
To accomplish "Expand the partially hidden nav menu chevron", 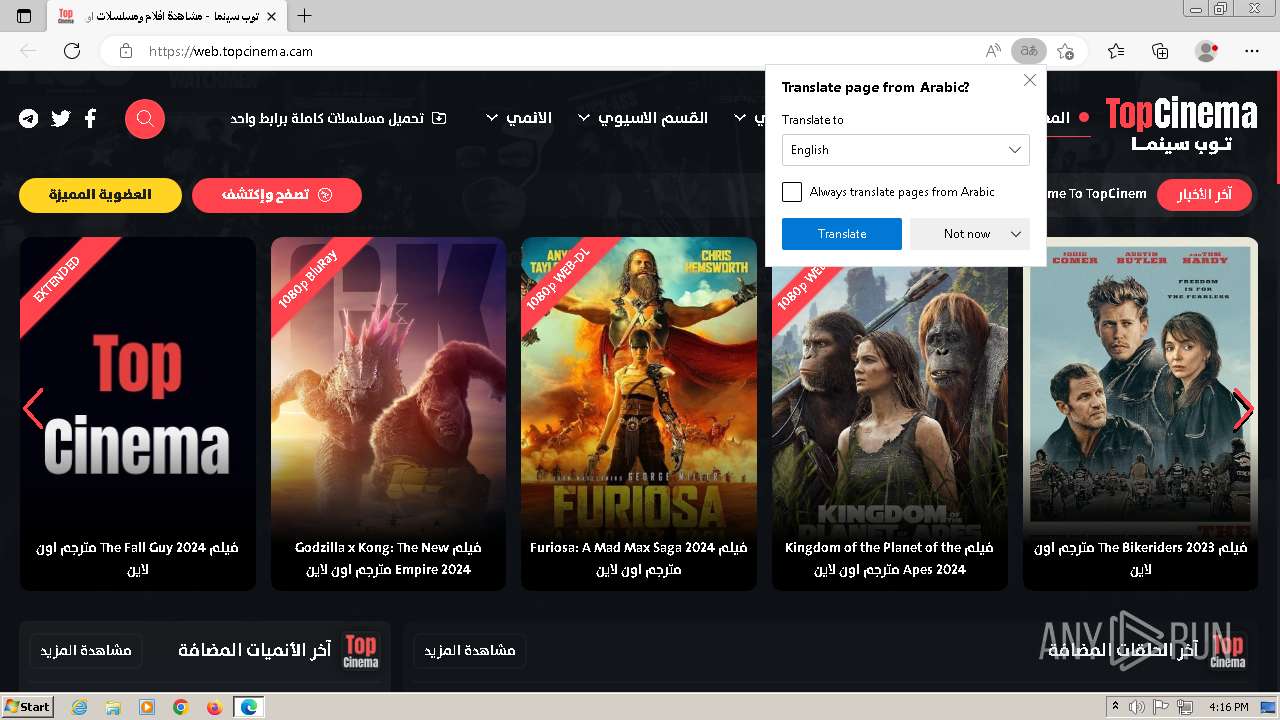I will pos(740,118).
